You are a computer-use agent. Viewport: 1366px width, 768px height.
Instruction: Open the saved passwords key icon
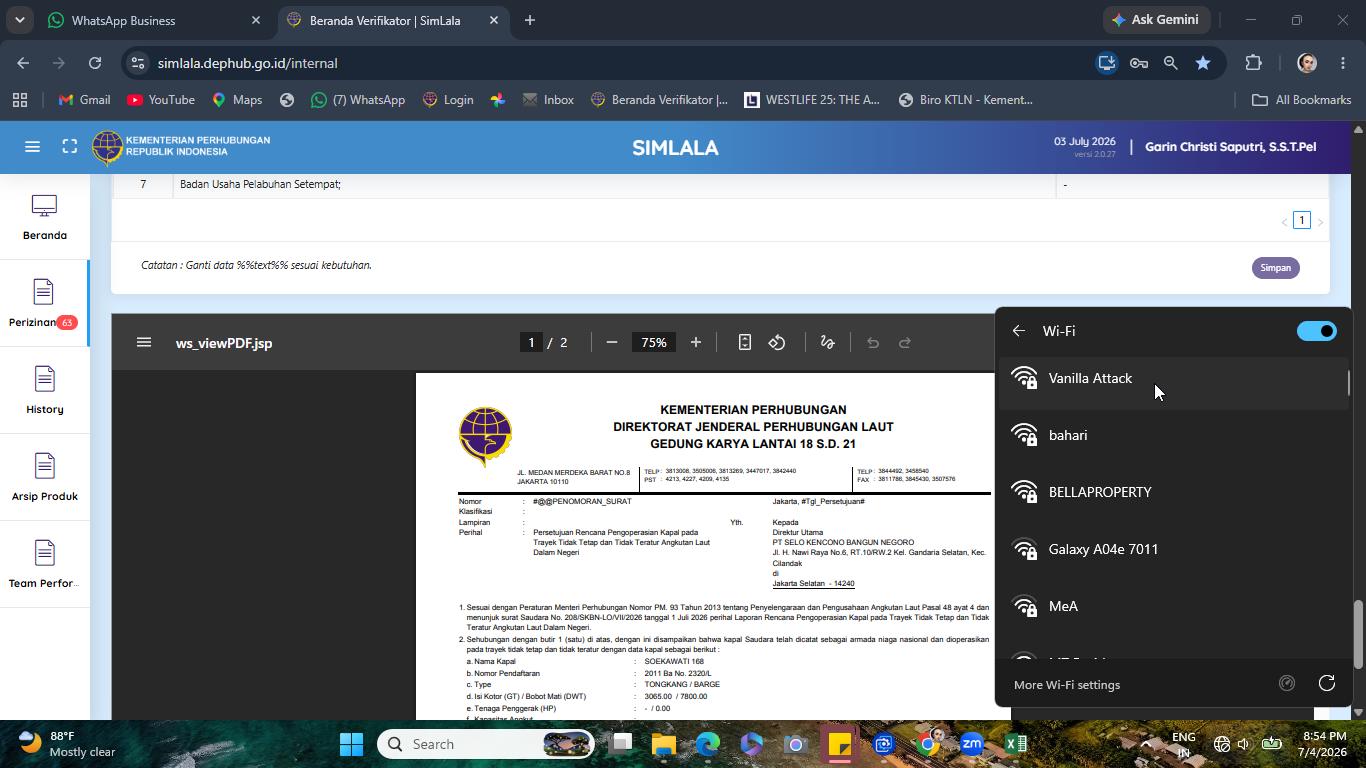click(1139, 63)
